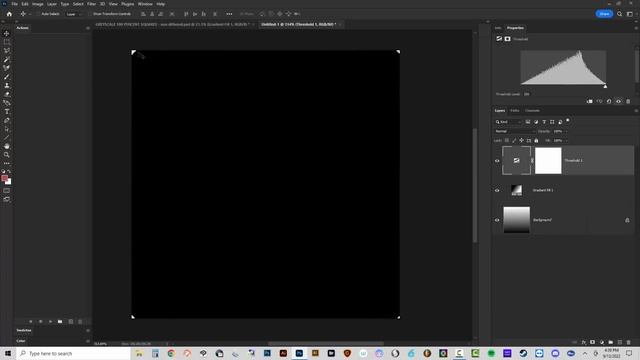The height and width of the screenshot is (360, 640).
Task: Select the Threshold 1 layer mask thumbnail
Action: 548,160
